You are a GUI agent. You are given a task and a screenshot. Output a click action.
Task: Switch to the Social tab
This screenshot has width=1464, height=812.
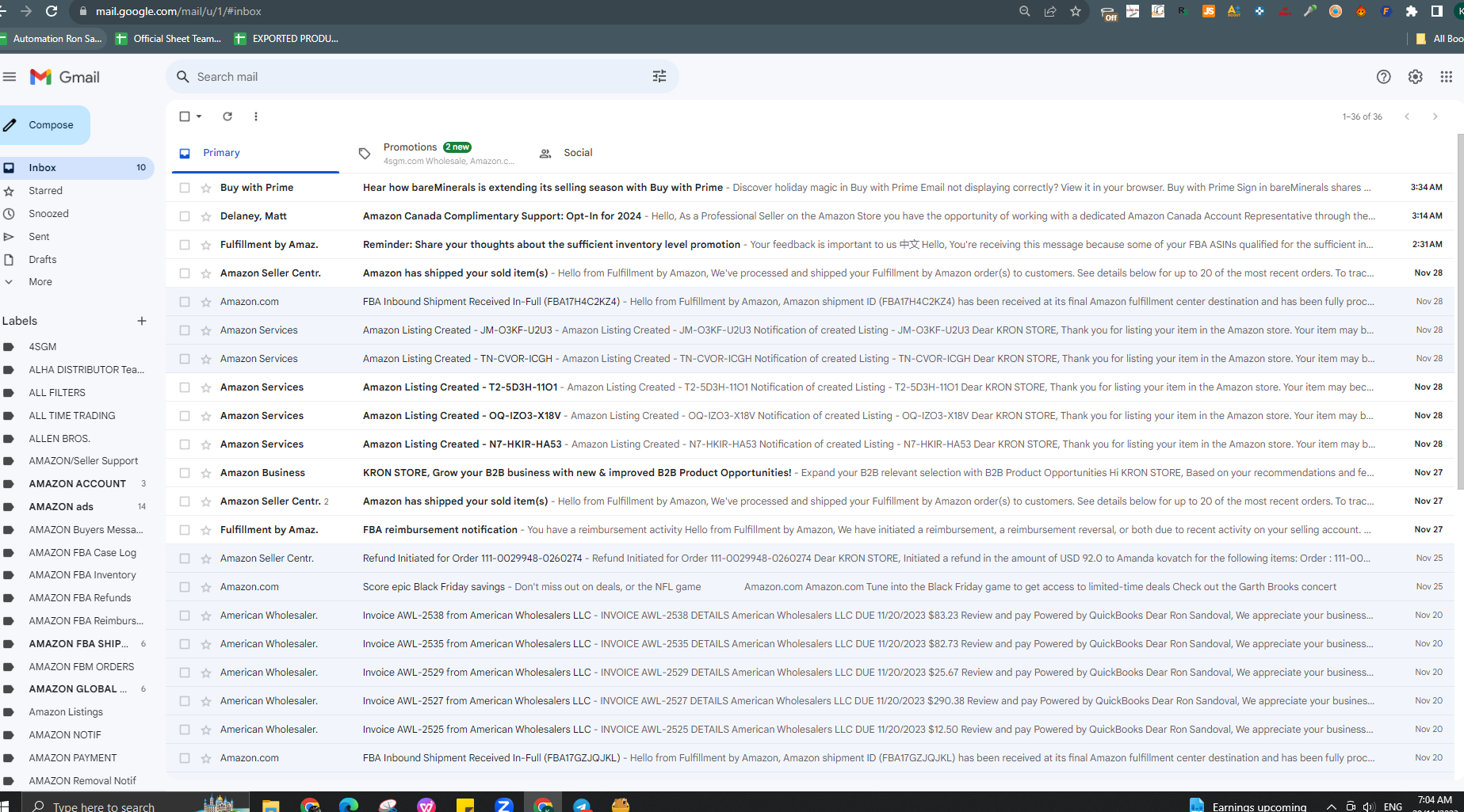577,153
